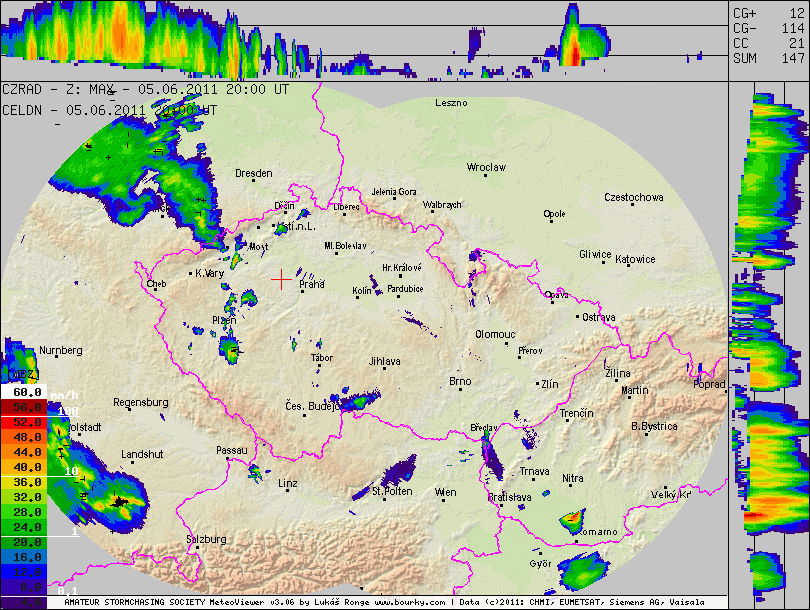This screenshot has height=610, width=810.
Task: Select the Bratislava label
Action: 509,497
